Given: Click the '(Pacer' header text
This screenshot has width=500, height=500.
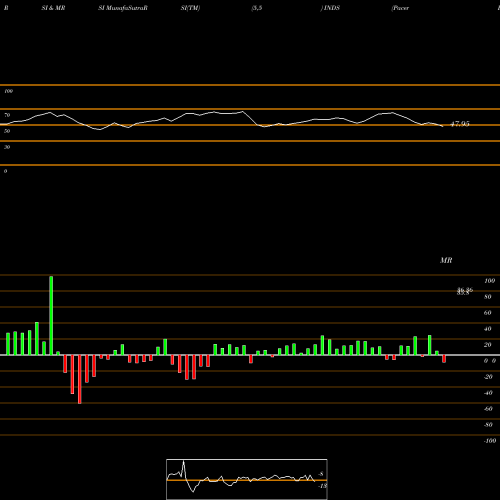Looking at the screenshot, I should pyautogui.click(x=400, y=8).
